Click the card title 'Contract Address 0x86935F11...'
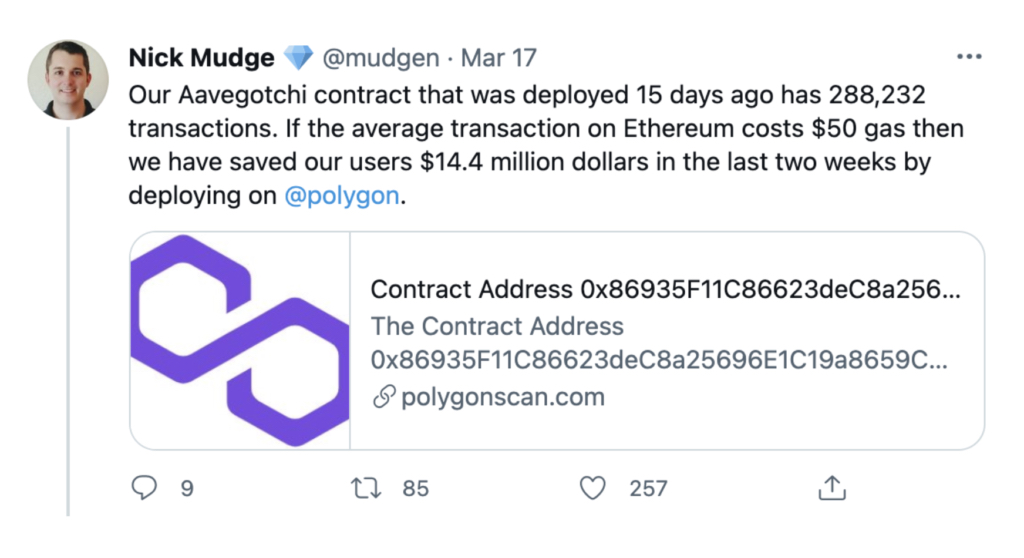The image size is (1024, 558). (x=665, y=290)
